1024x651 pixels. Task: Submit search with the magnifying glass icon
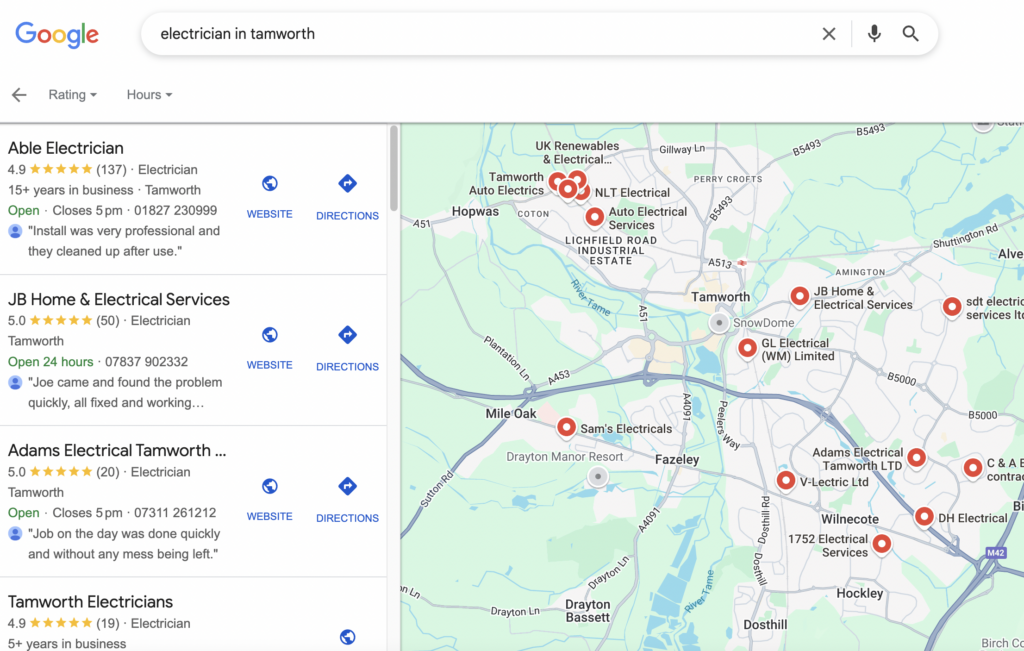click(910, 34)
